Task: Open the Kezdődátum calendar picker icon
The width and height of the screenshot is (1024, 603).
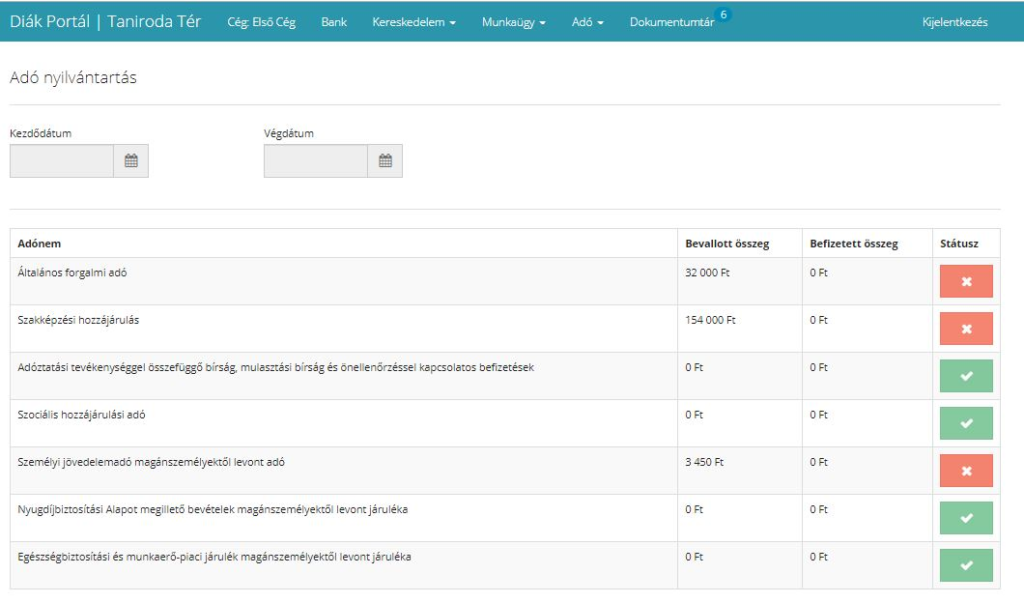Action: [131, 161]
